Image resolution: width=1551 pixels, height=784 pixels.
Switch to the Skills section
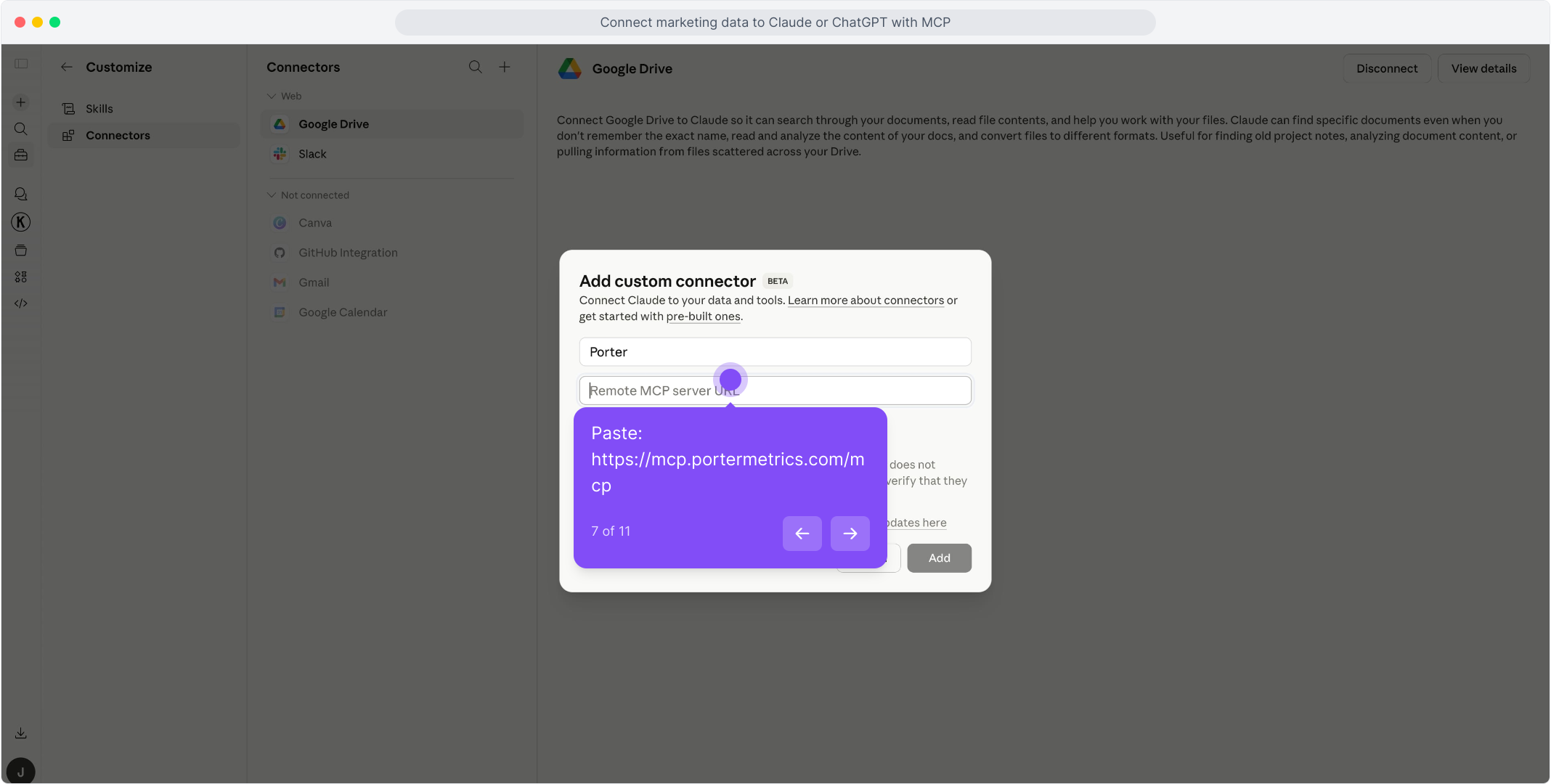tap(99, 108)
